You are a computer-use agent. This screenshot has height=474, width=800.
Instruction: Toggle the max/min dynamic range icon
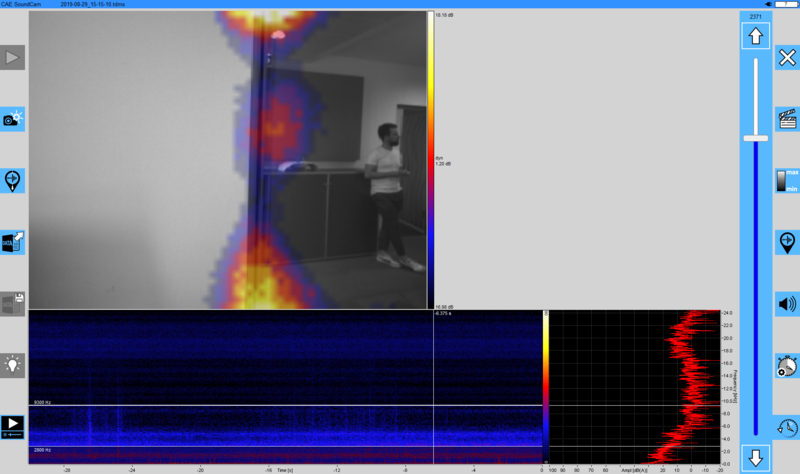coord(787,180)
